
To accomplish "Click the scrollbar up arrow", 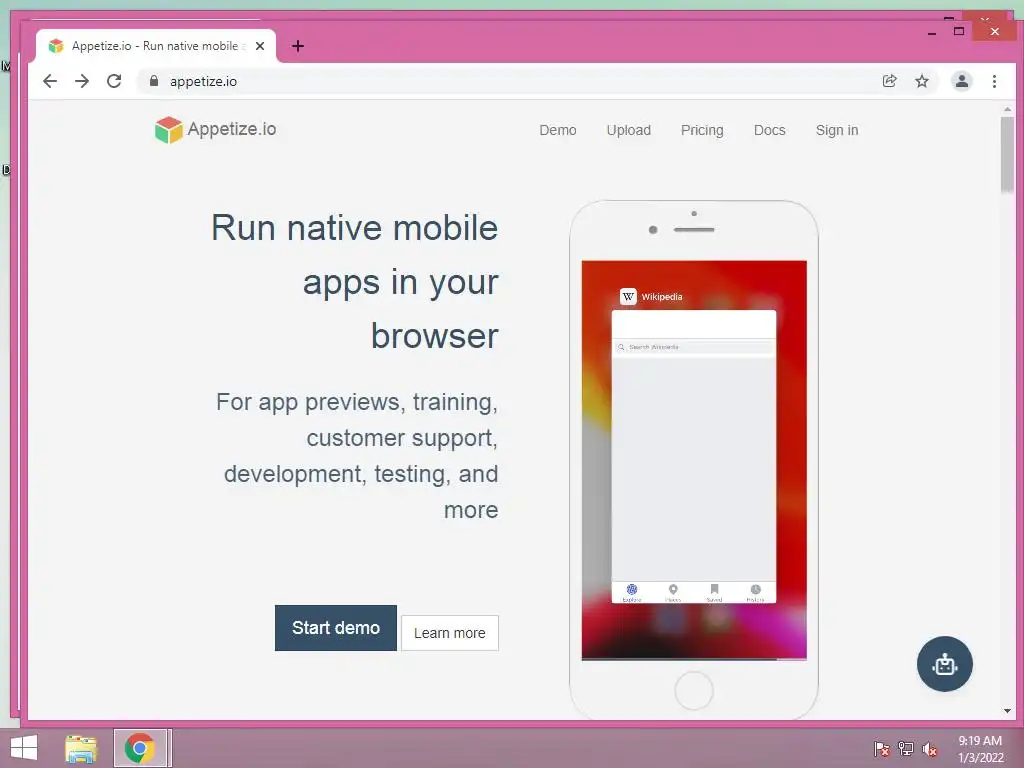I will point(1007,110).
